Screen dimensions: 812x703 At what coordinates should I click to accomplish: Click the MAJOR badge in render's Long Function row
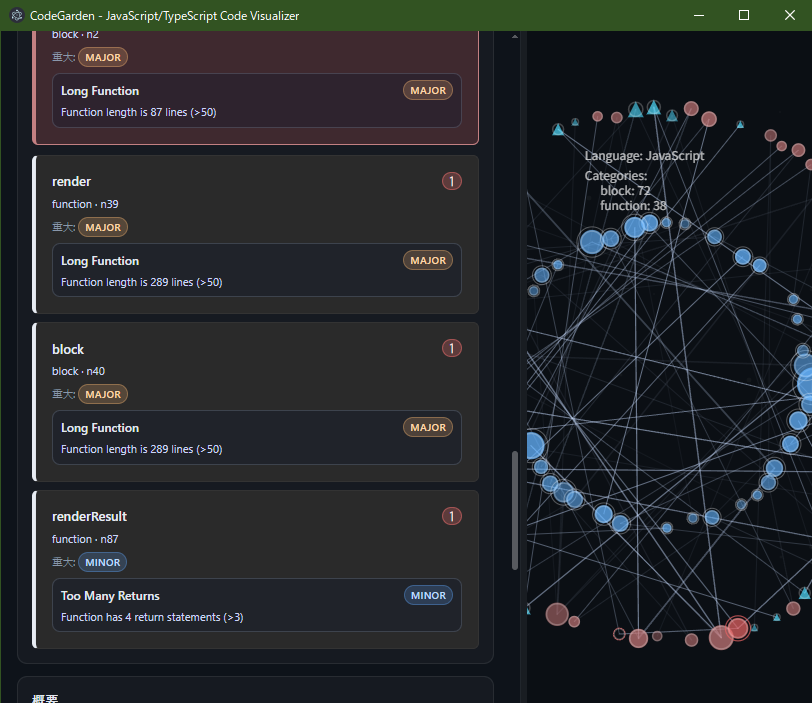(428, 260)
